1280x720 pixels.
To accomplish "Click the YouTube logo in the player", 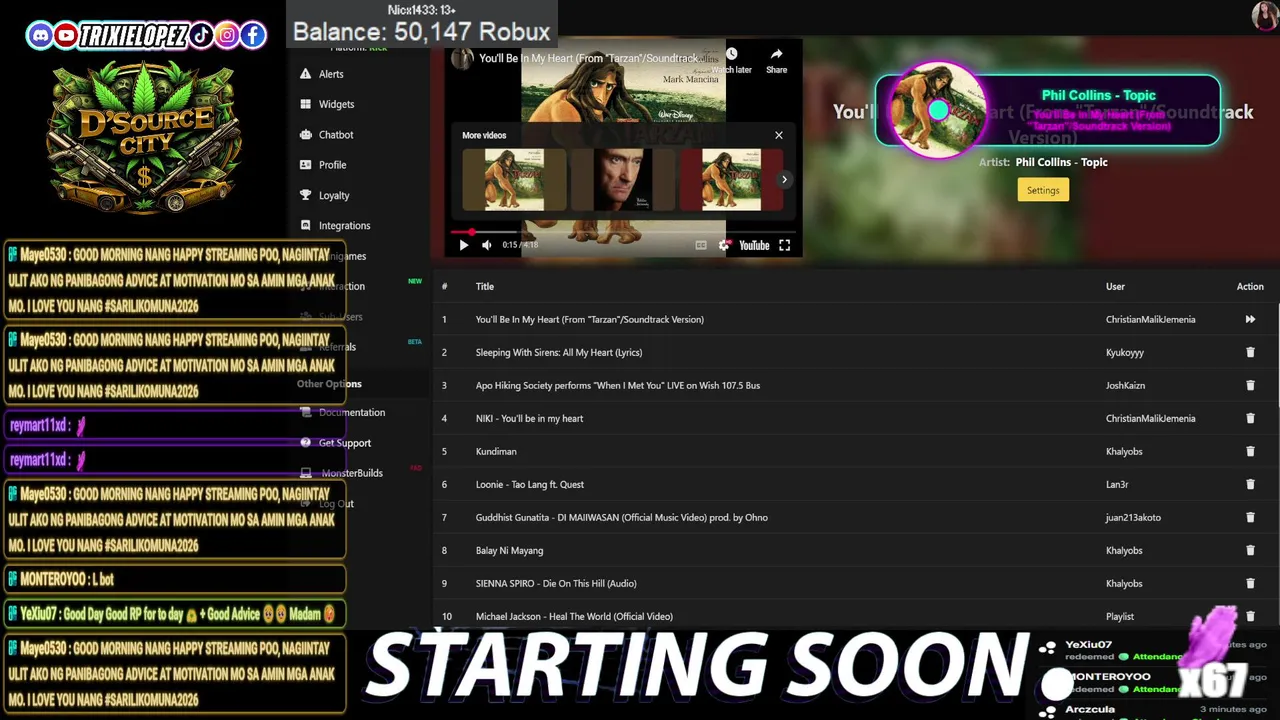I will point(754,245).
